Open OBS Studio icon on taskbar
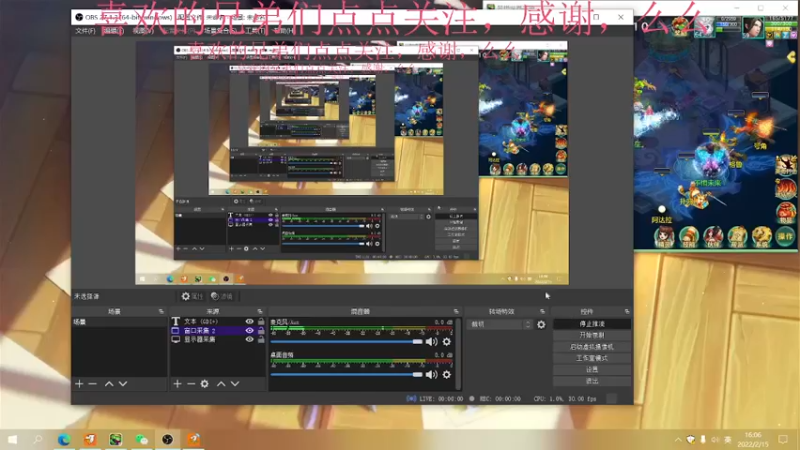Viewport: 800px width, 450px height. point(167,439)
